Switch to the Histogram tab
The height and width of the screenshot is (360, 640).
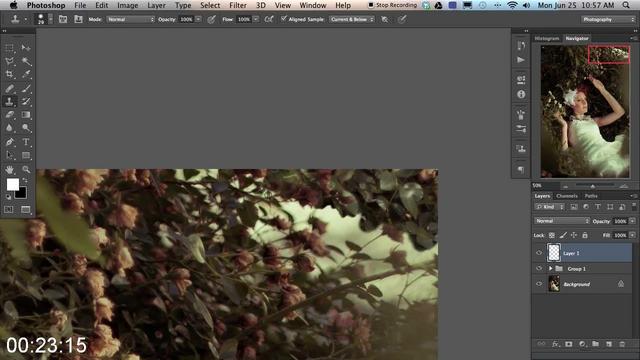547,38
